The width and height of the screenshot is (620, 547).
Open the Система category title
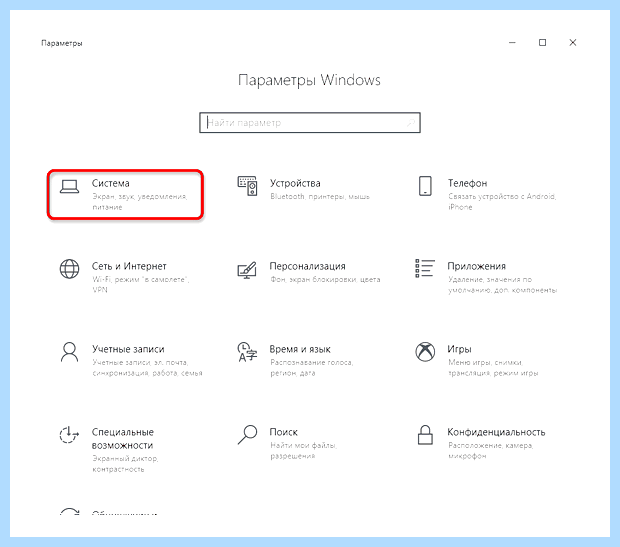pos(111,183)
